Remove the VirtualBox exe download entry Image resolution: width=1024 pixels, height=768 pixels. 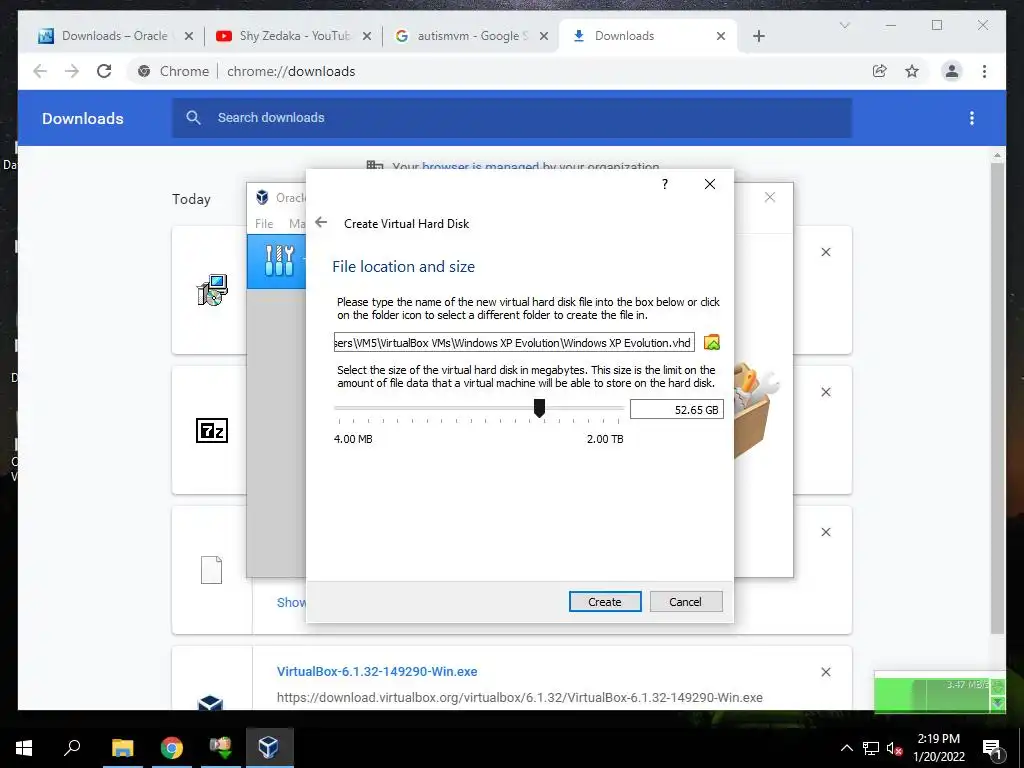pos(825,672)
